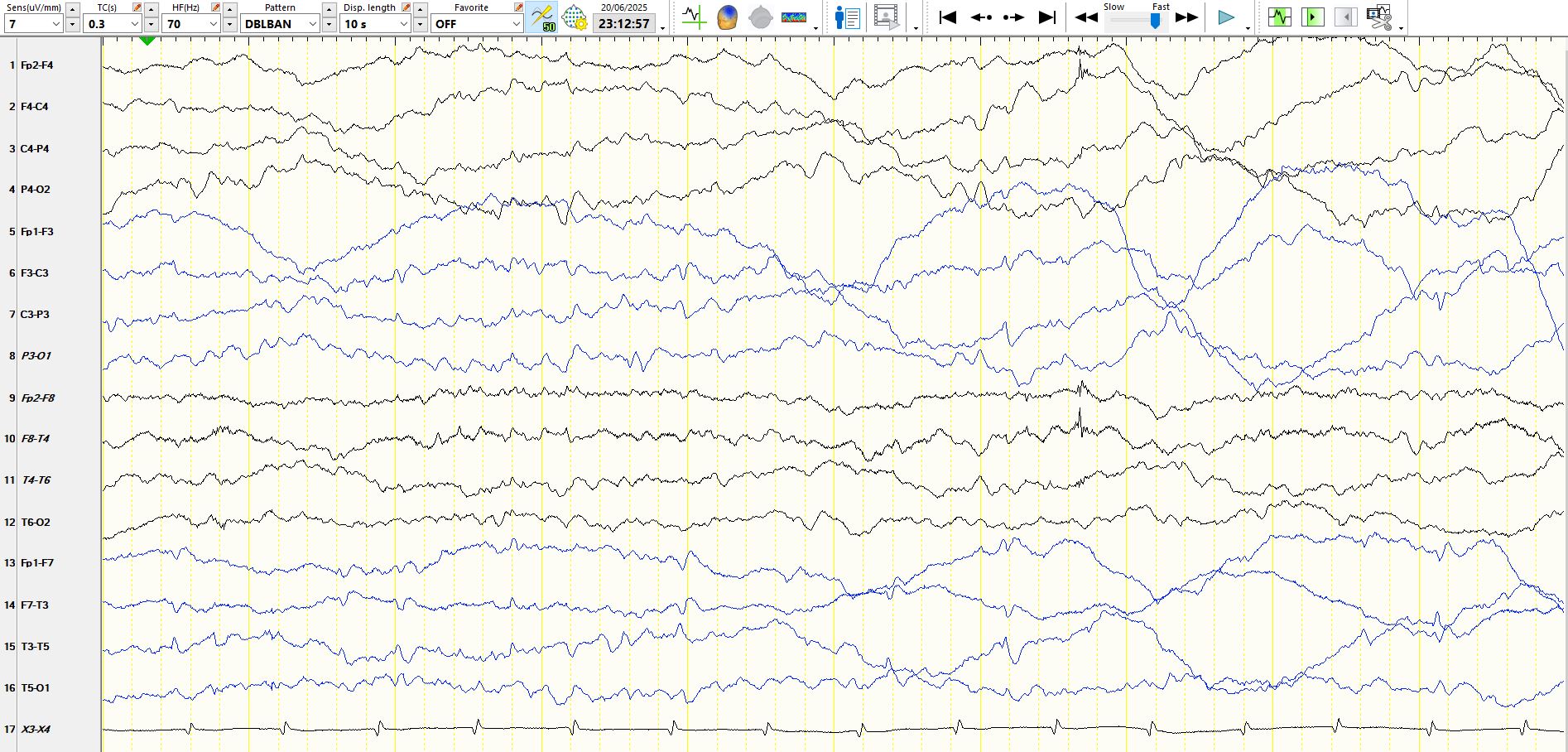Expand the overflow arrow after the video icon

click(x=916, y=28)
